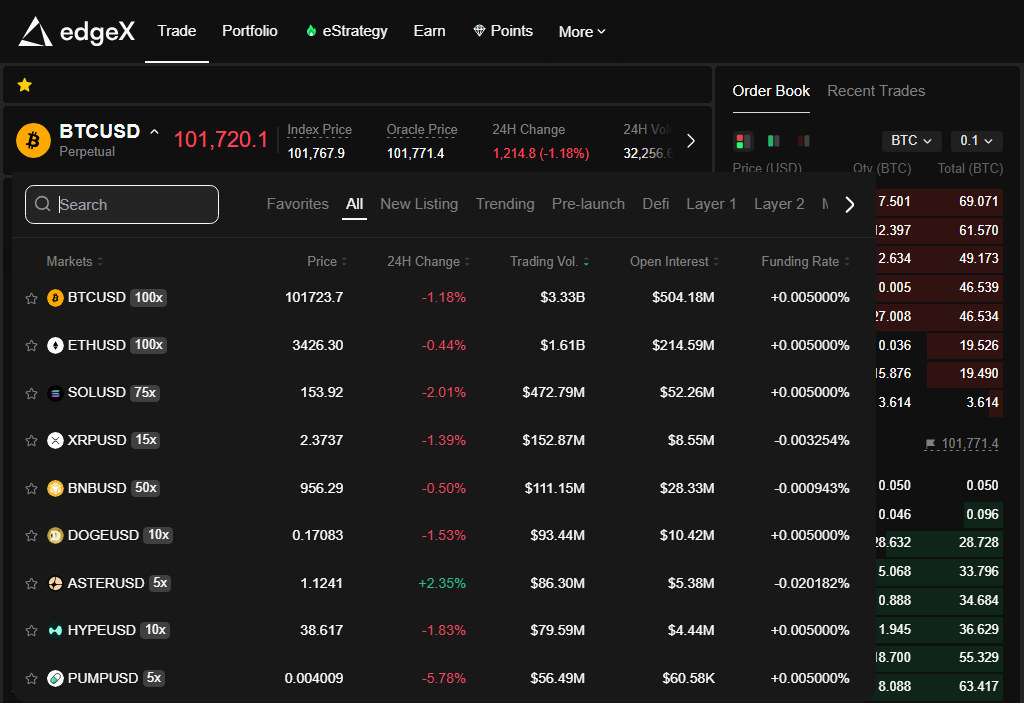Open the More menu dropdown

tap(582, 32)
